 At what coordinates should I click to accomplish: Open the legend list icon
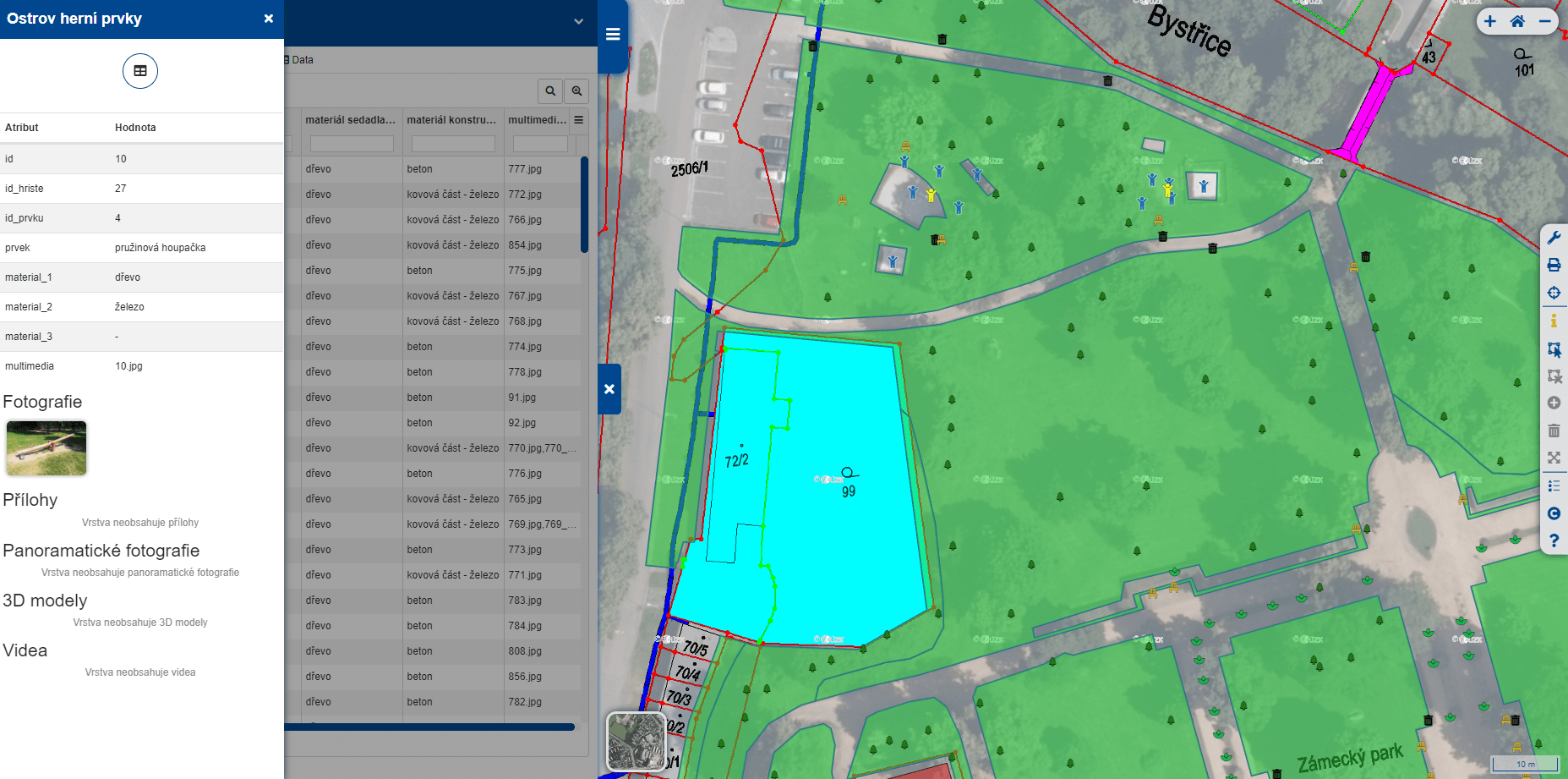point(1554,486)
